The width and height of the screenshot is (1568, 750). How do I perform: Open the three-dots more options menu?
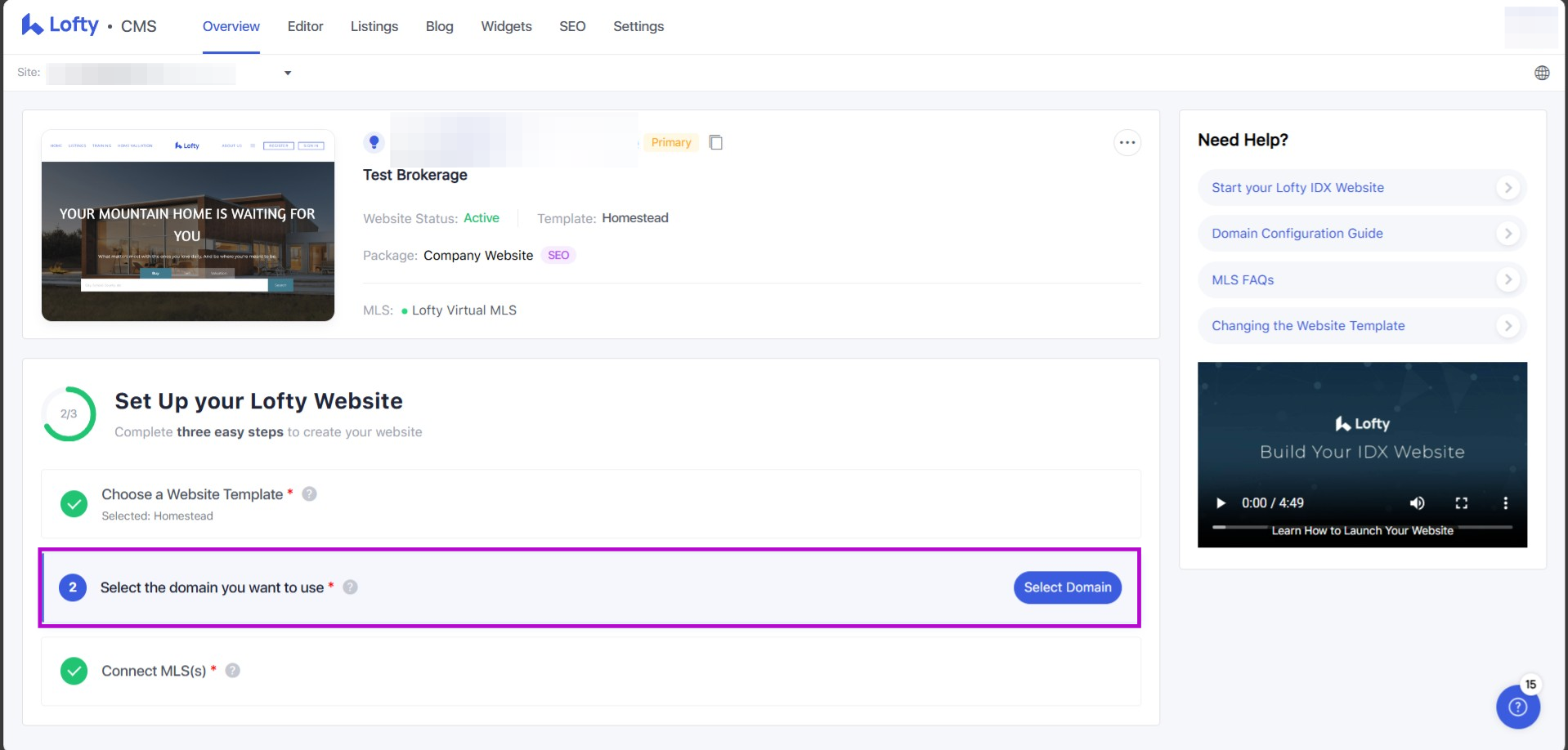click(1127, 143)
